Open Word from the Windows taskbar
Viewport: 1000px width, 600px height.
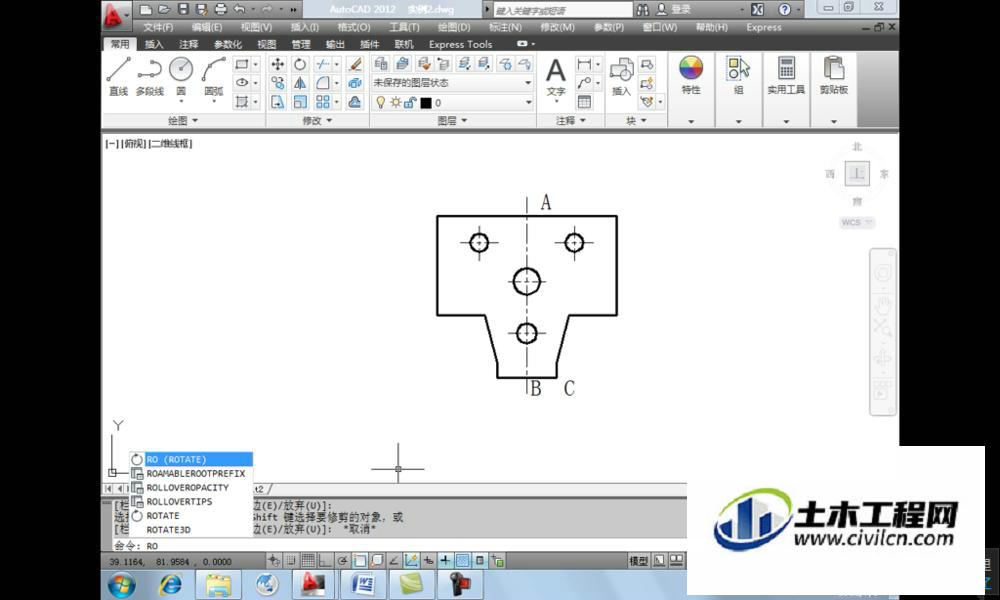[x=364, y=584]
